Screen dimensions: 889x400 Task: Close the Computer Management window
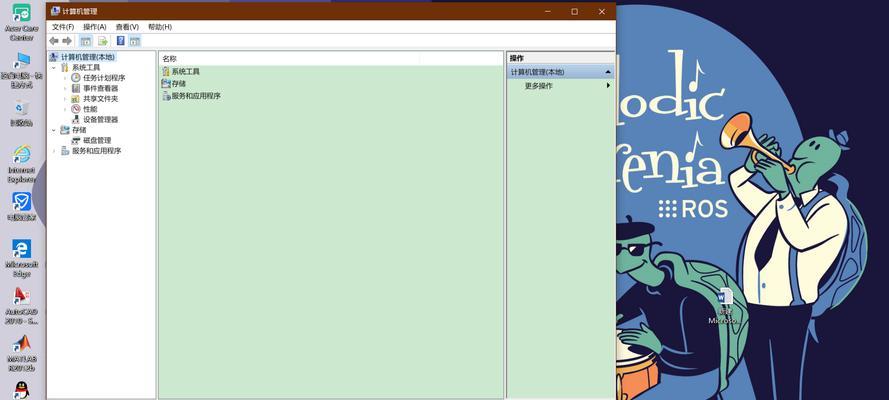pyautogui.click(x=602, y=11)
